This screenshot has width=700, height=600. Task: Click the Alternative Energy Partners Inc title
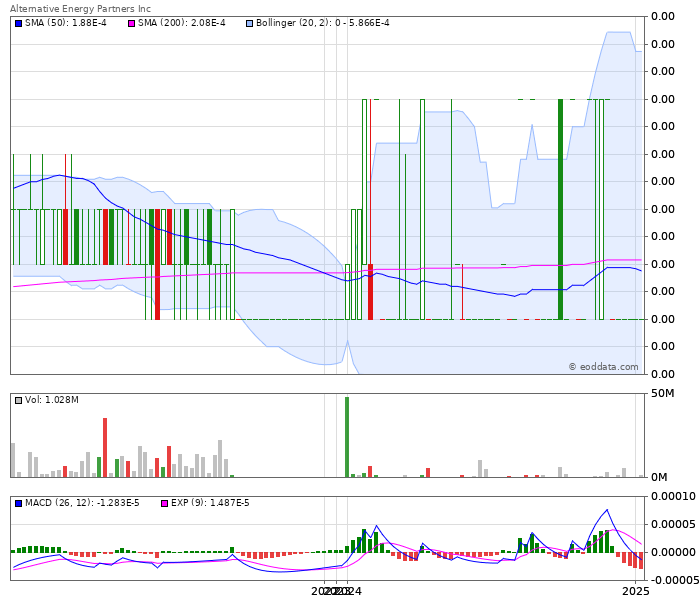[x=80, y=9]
